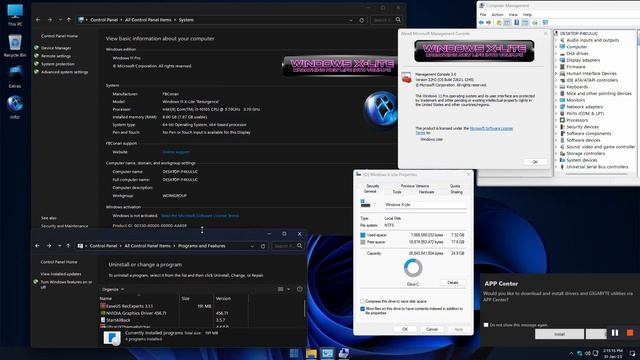640x360 pixels.
Task: Open System protection in the sidebar
Action: [x=58, y=64]
